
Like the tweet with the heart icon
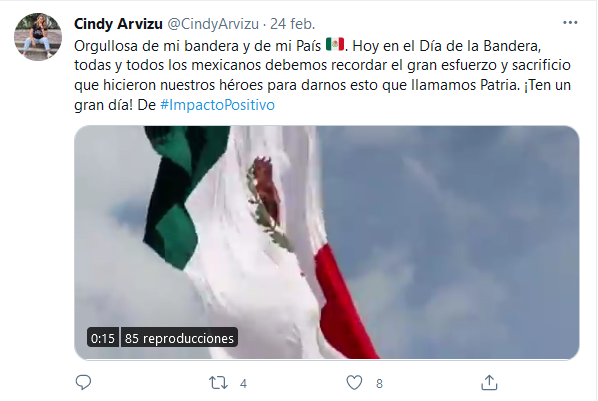(x=354, y=383)
